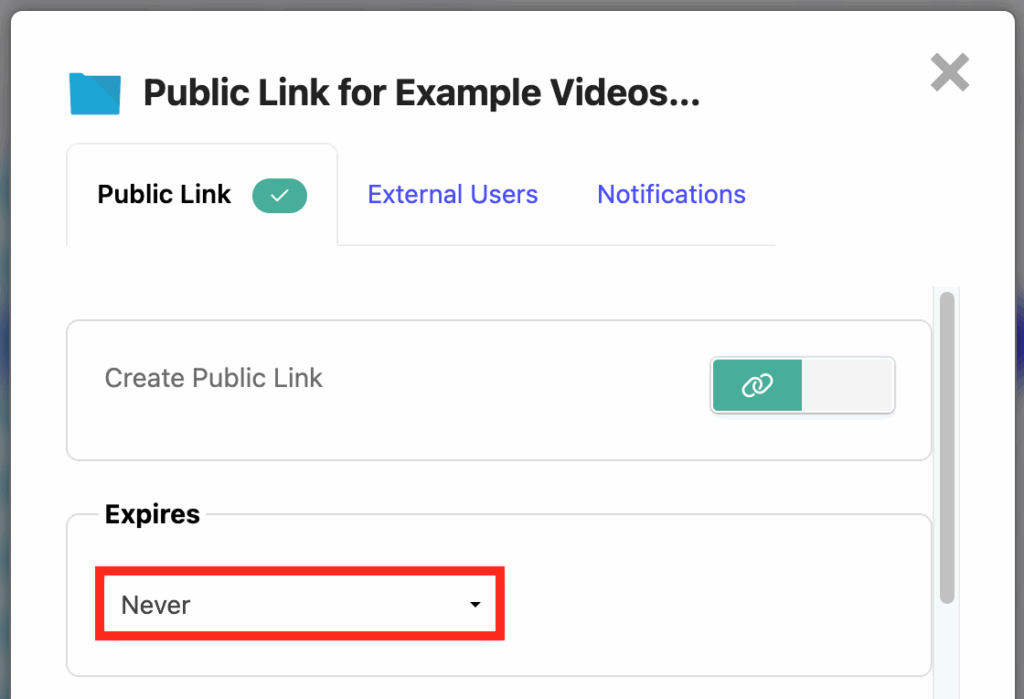Click green checkmark badge on Public Link tab
The width and height of the screenshot is (1024, 699).
pyautogui.click(x=279, y=196)
